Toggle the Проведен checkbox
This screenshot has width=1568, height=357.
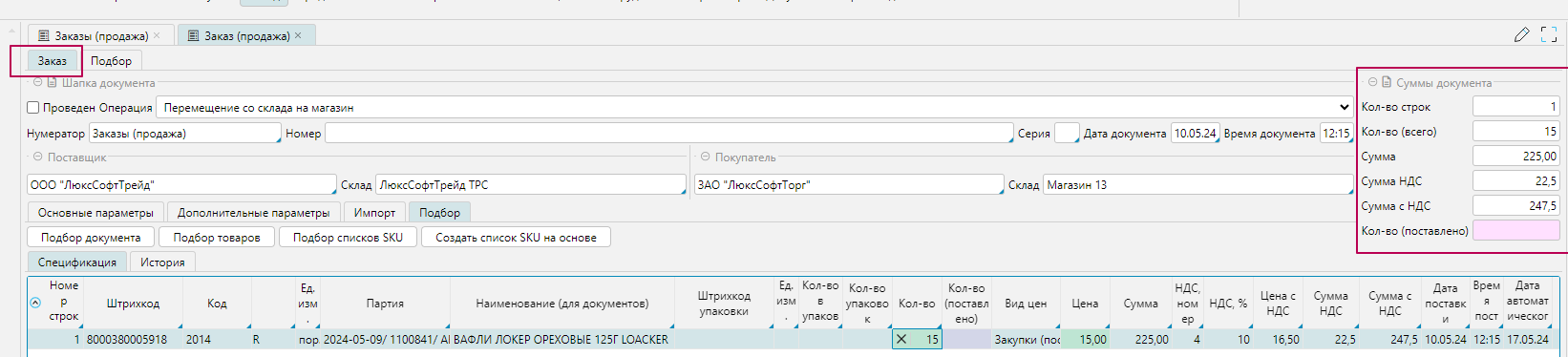tap(33, 108)
